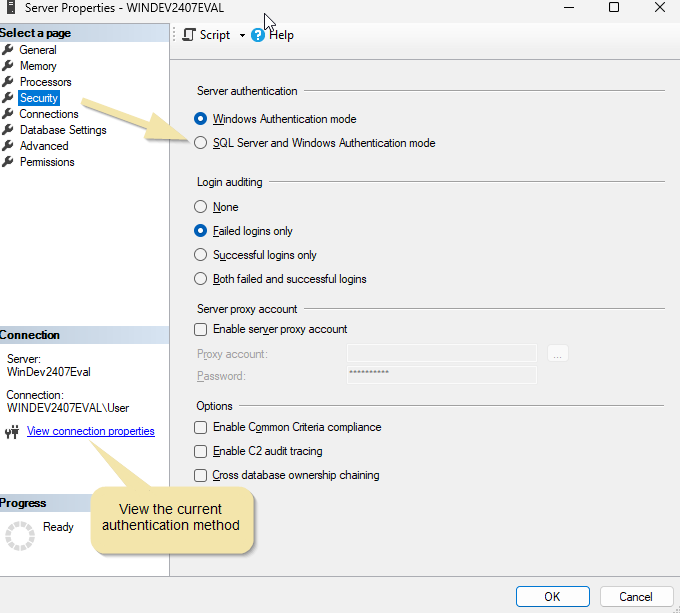Enable C2 audit tracing
The width and height of the screenshot is (680, 613).
point(200,451)
